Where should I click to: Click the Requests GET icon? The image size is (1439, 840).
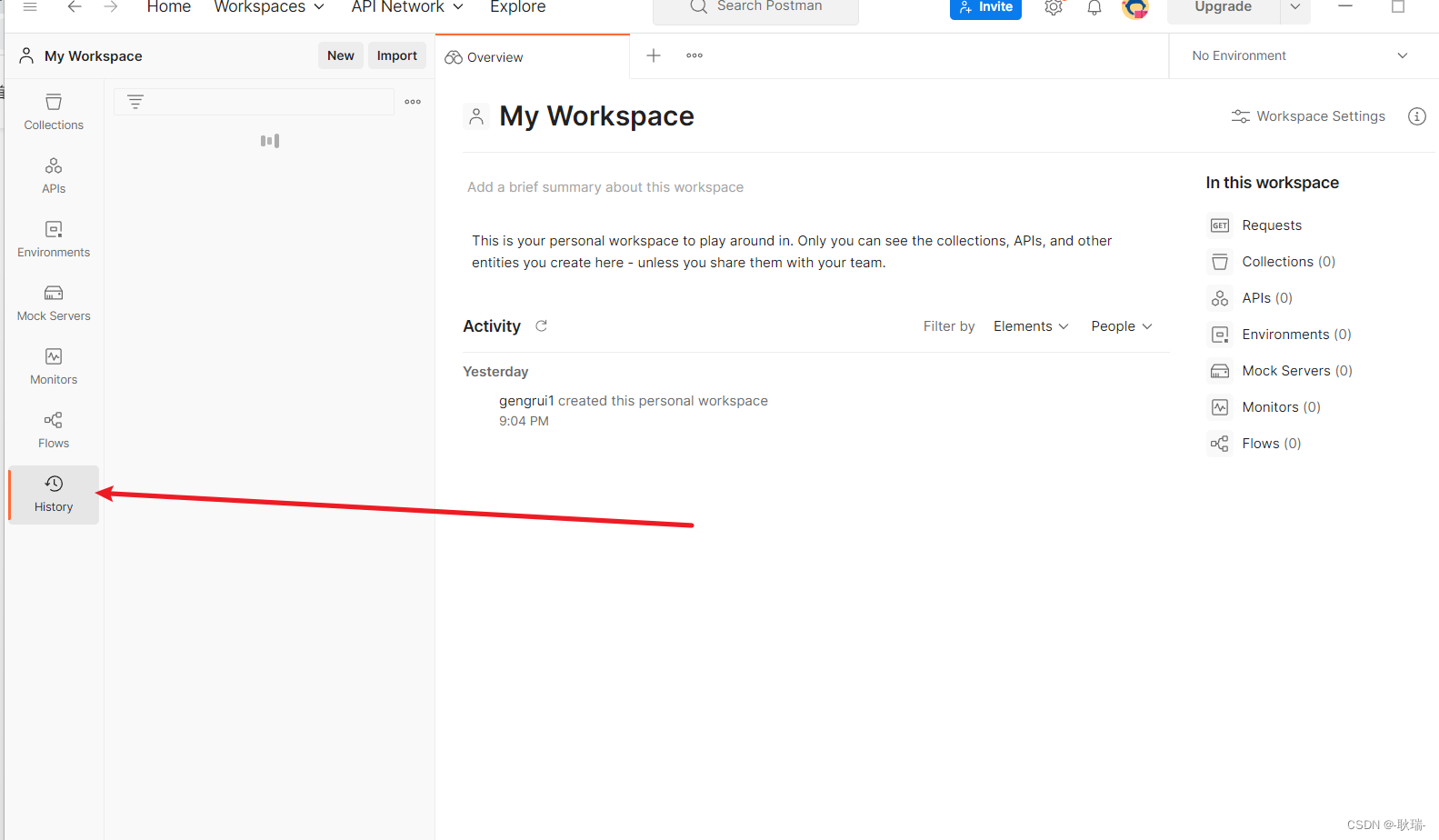[x=1220, y=225]
